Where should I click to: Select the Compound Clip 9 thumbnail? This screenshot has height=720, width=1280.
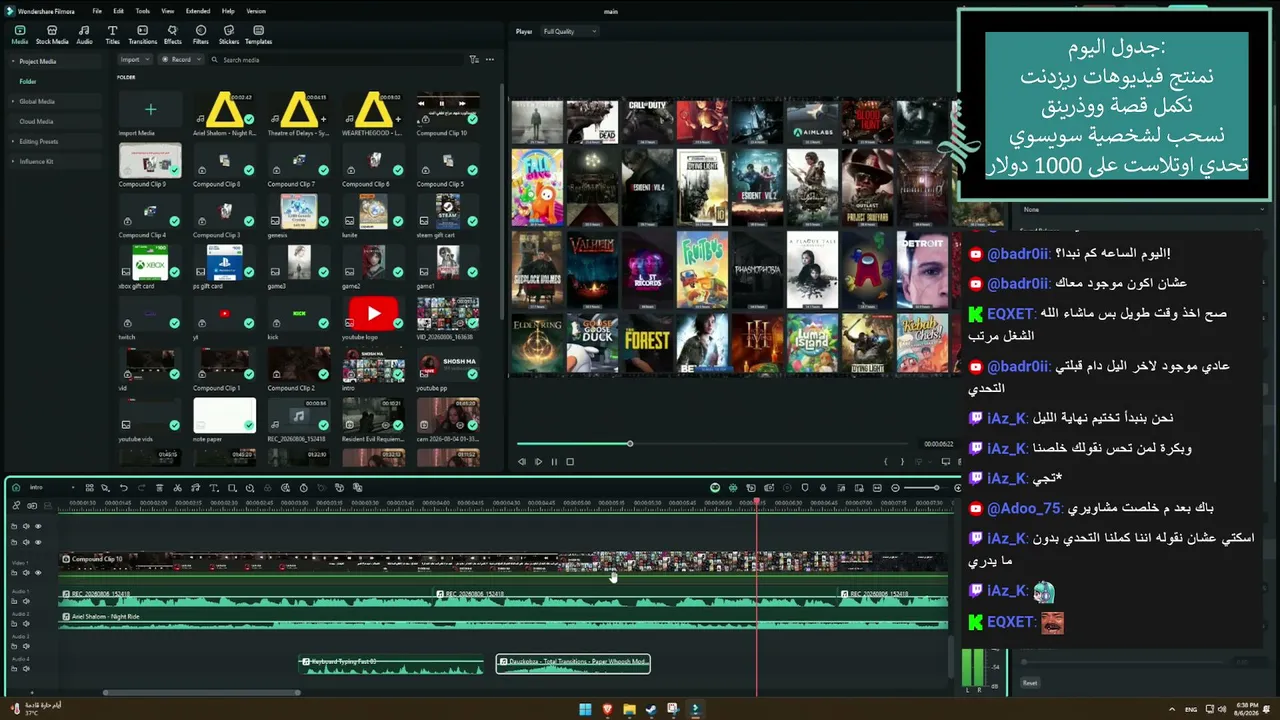tap(150, 160)
